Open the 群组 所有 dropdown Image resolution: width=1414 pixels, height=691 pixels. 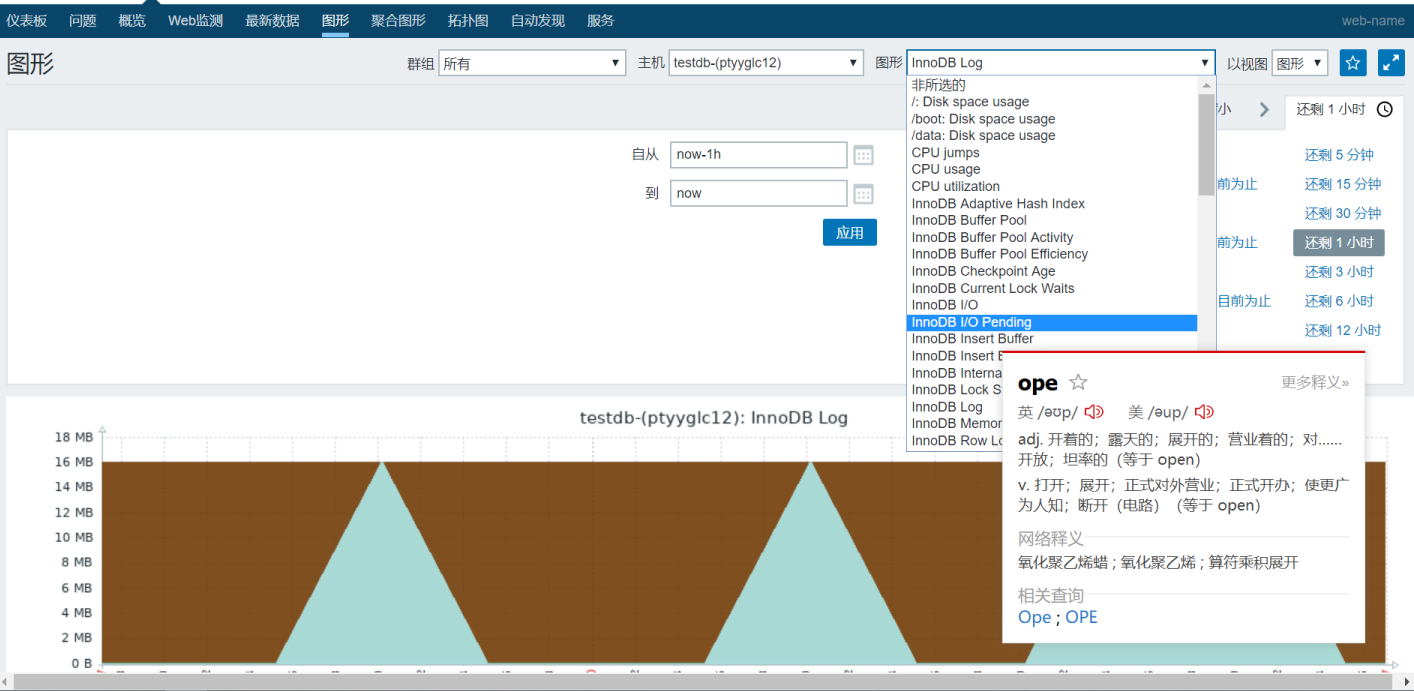coord(532,63)
